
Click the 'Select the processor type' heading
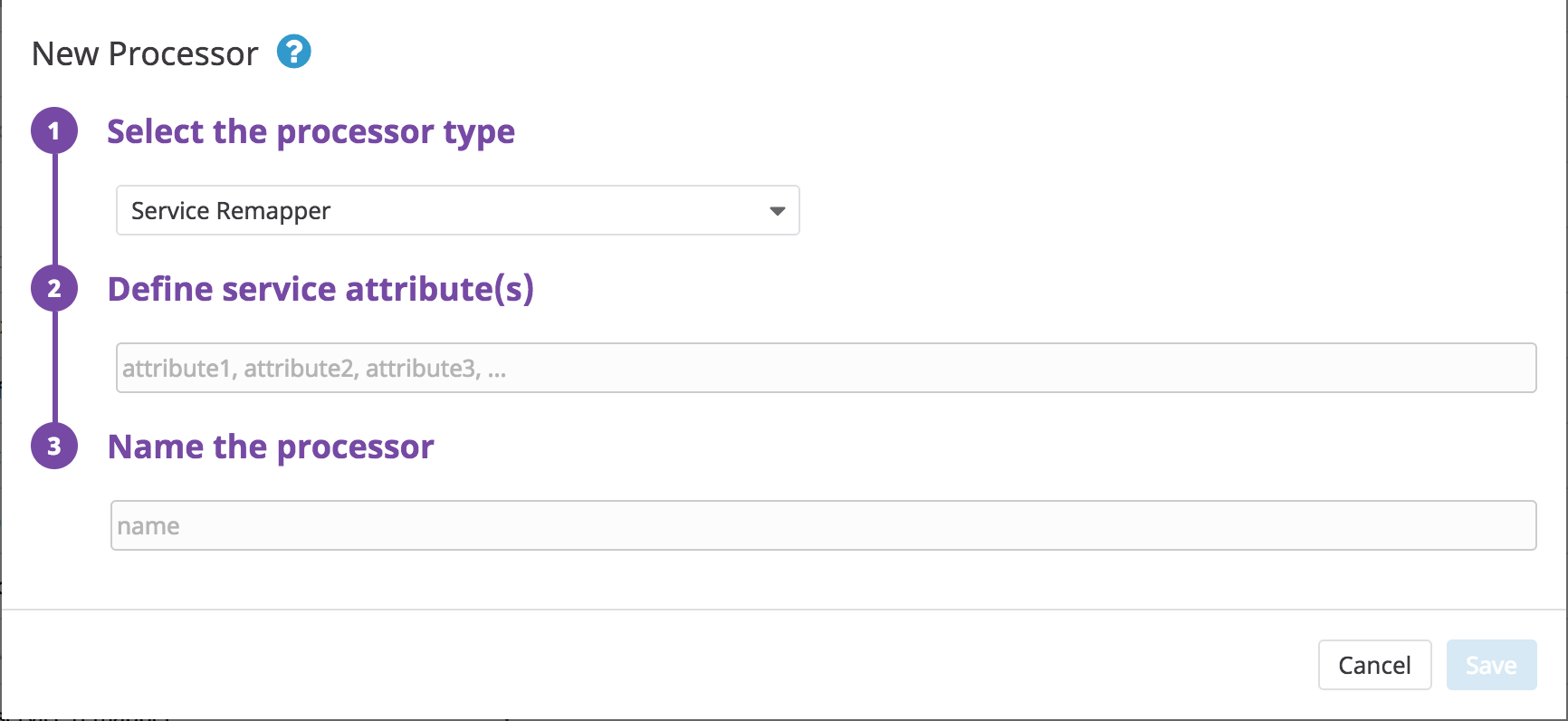click(x=311, y=132)
